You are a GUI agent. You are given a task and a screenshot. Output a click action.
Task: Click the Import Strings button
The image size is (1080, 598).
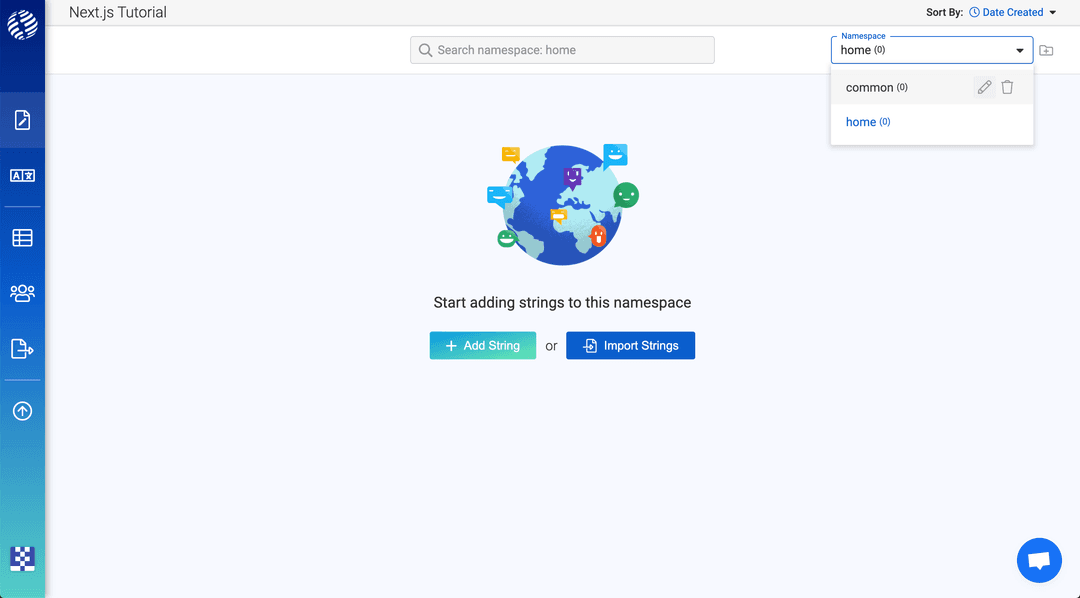point(630,345)
